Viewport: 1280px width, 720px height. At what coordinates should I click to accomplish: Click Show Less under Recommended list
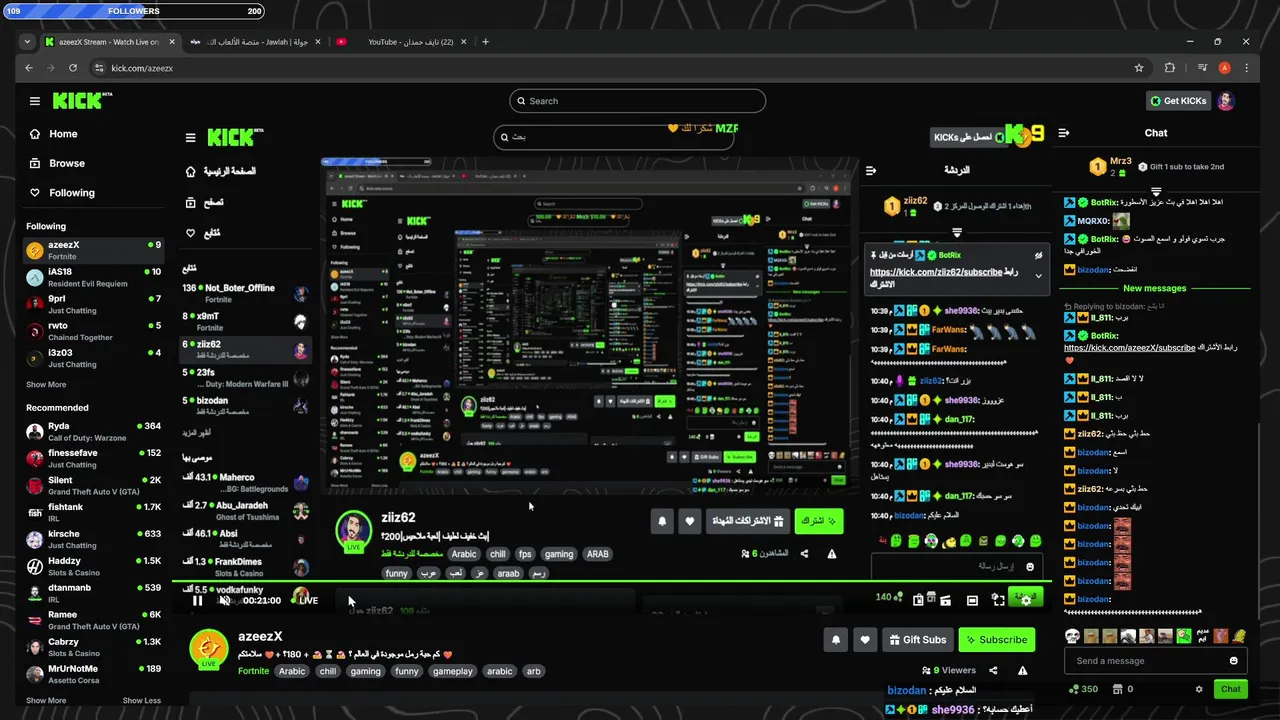(142, 701)
